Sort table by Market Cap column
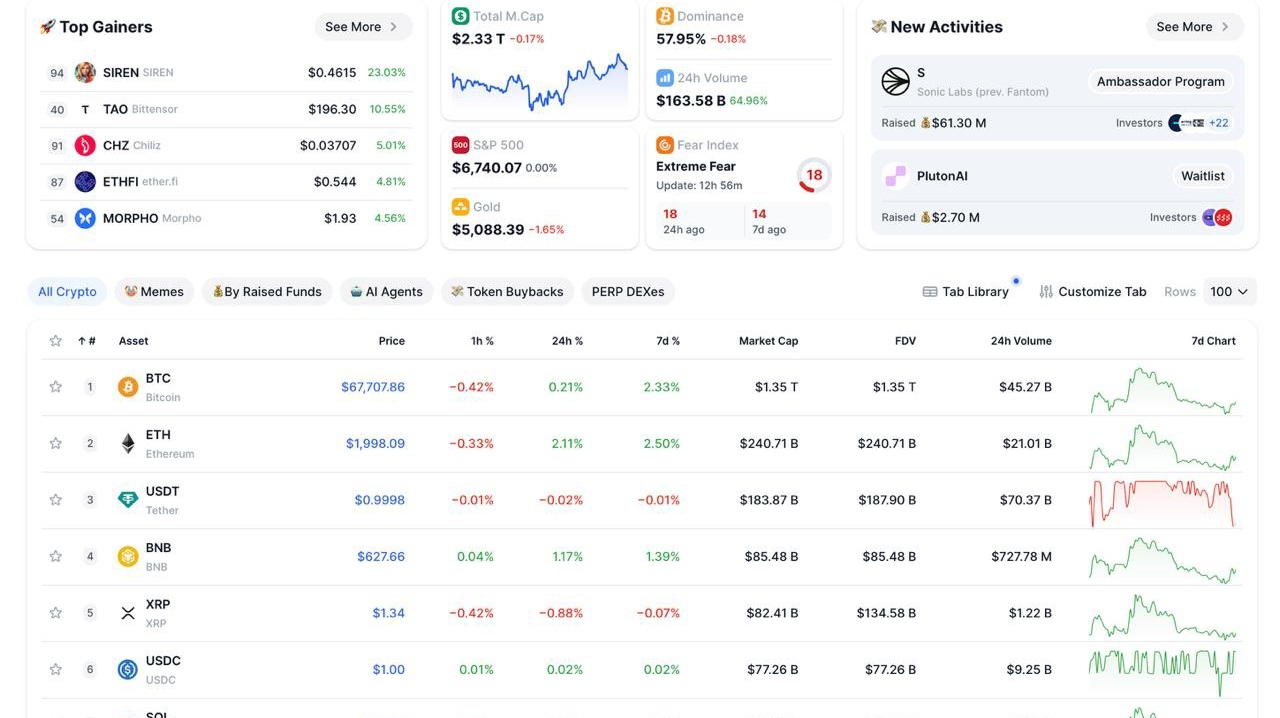 768,341
